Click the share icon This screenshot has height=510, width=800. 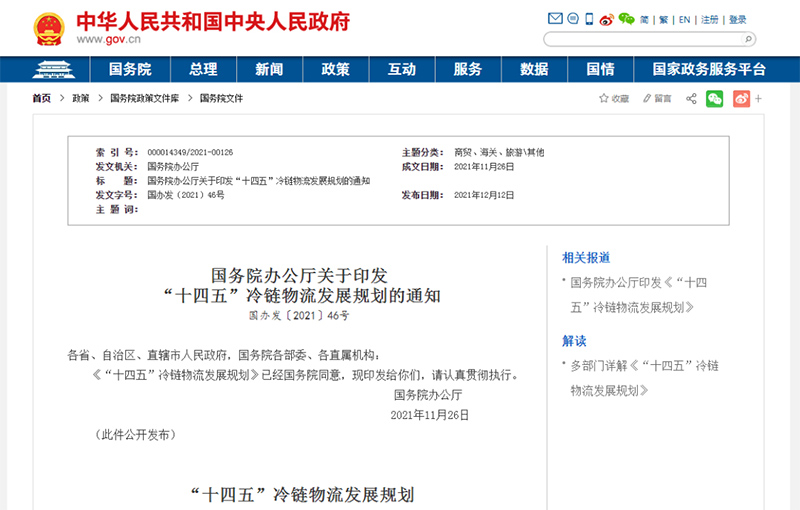pyautogui.click(x=691, y=98)
